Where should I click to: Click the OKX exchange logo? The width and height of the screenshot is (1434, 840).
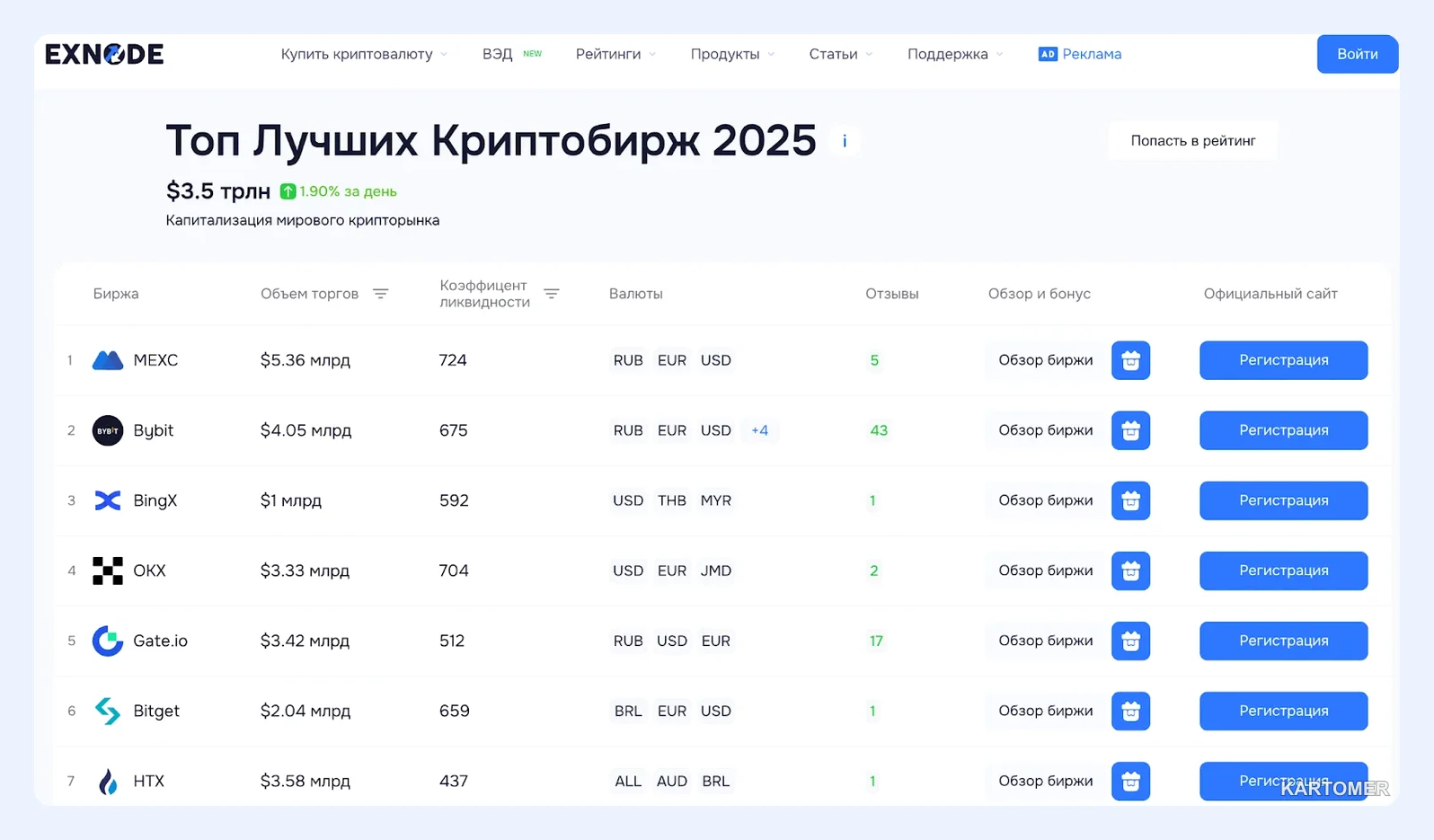(x=108, y=570)
